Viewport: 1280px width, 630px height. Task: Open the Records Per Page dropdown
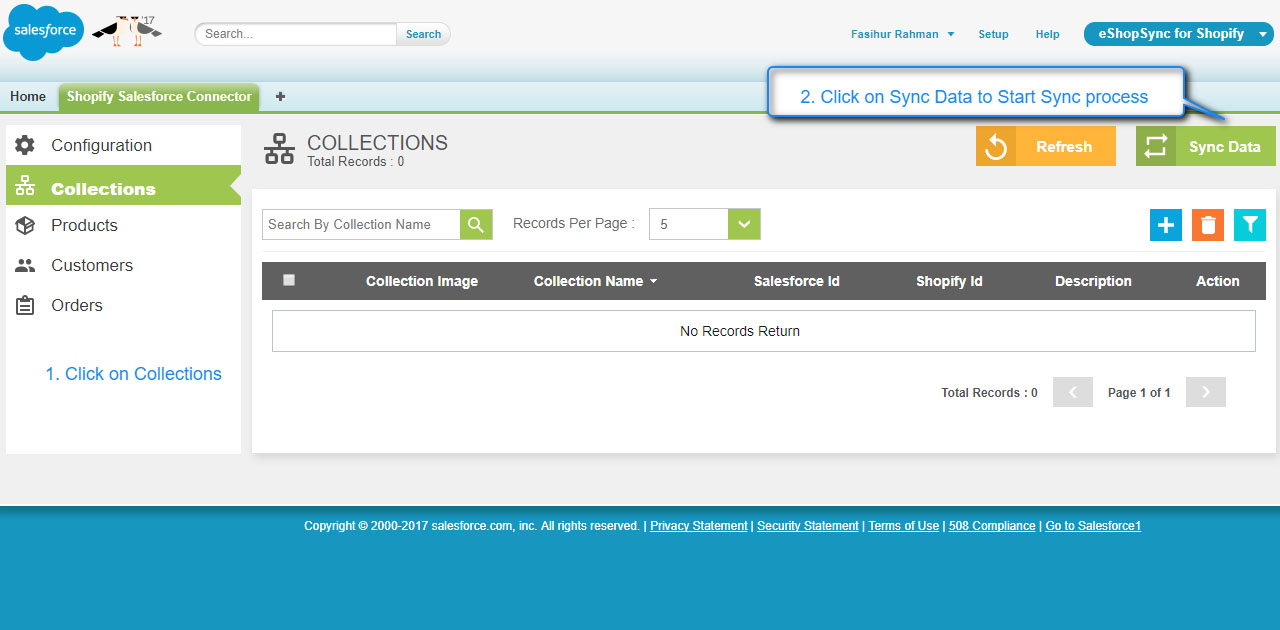[x=704, y=224]
